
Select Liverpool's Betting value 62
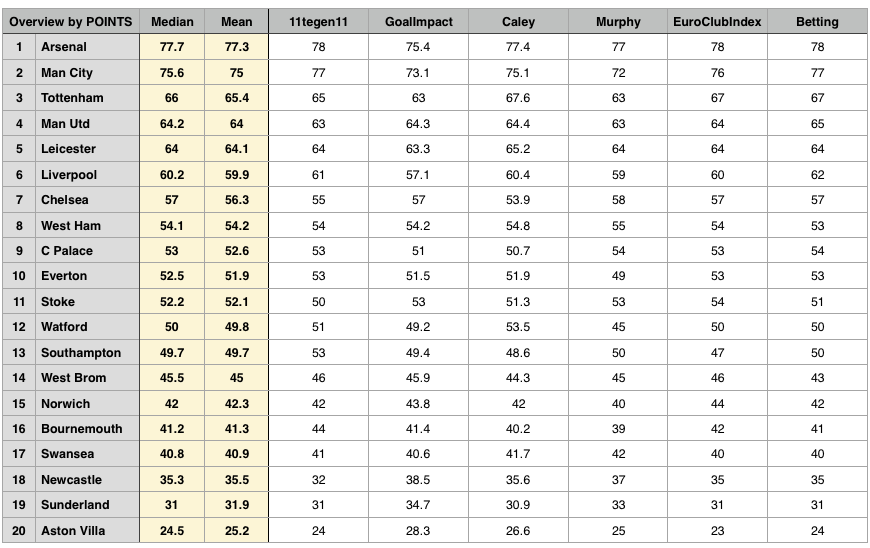[x=817, y=175]
